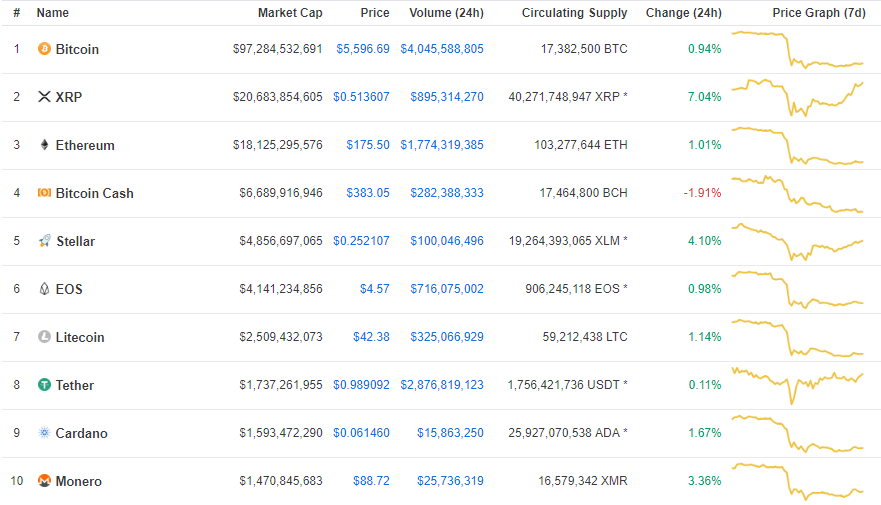Sort table by Name column header
This screenshot has height=505, width=881.
pos(53,12)
